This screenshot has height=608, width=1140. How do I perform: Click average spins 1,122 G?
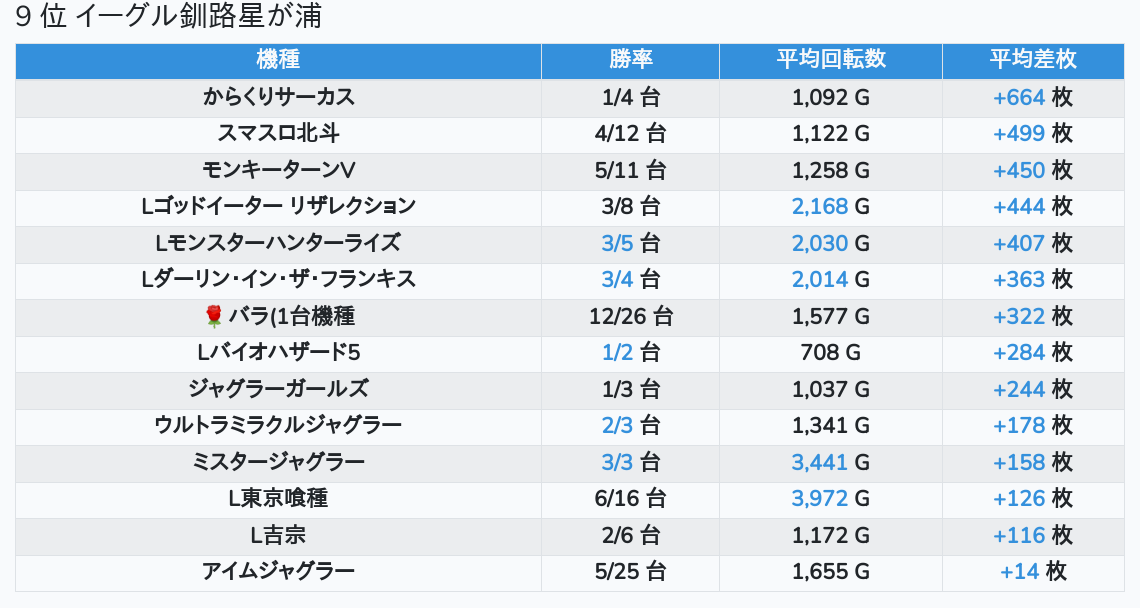pyautogui.click(x=831, y=134)
